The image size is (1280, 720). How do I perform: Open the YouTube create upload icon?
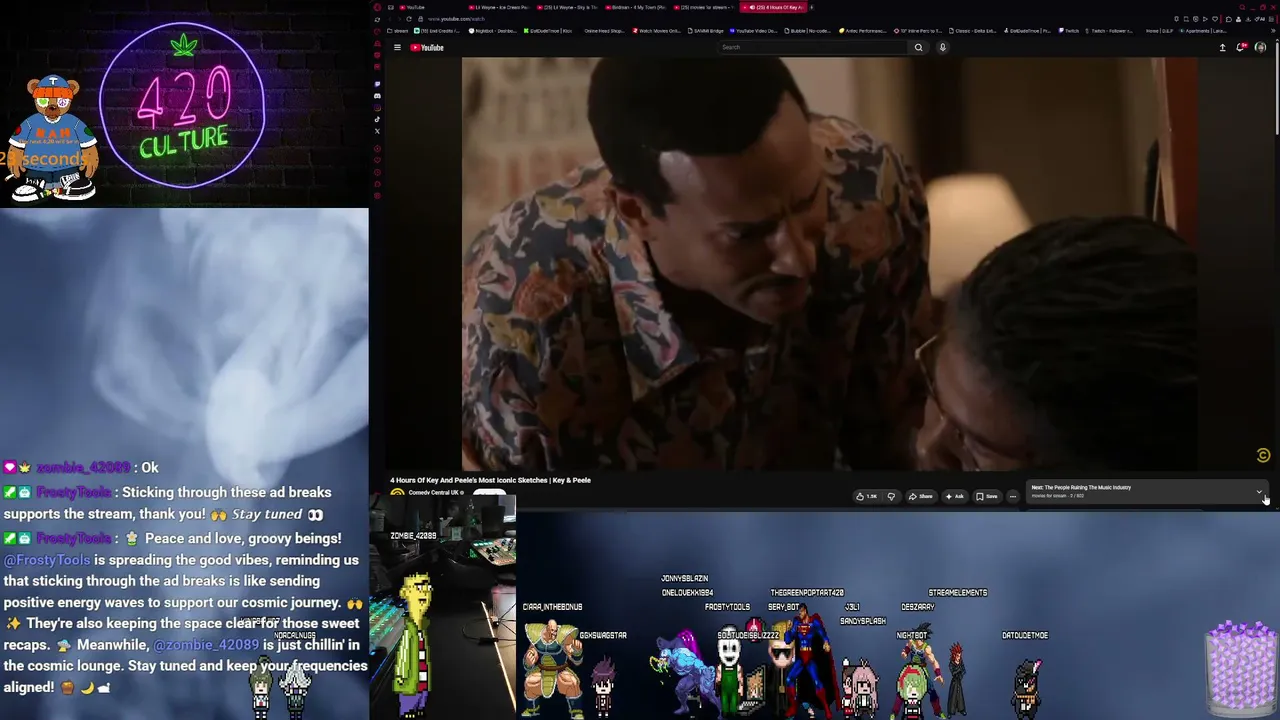coord(1222,47)
